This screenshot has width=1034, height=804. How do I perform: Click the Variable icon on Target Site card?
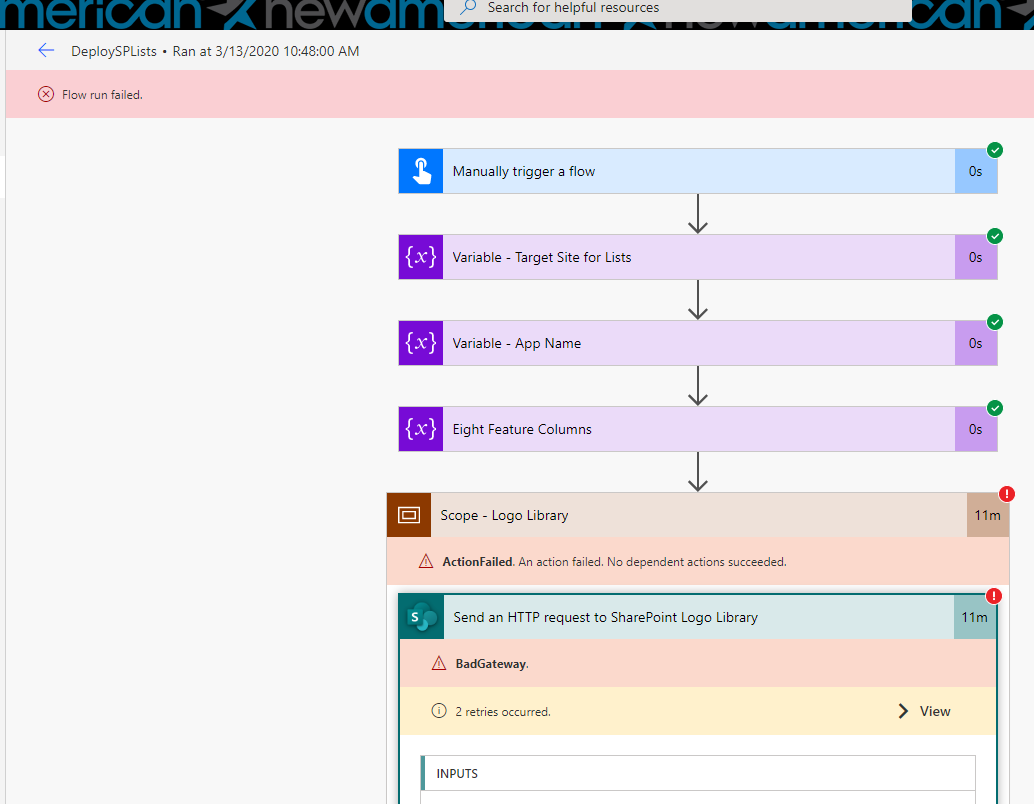(420, 257)
